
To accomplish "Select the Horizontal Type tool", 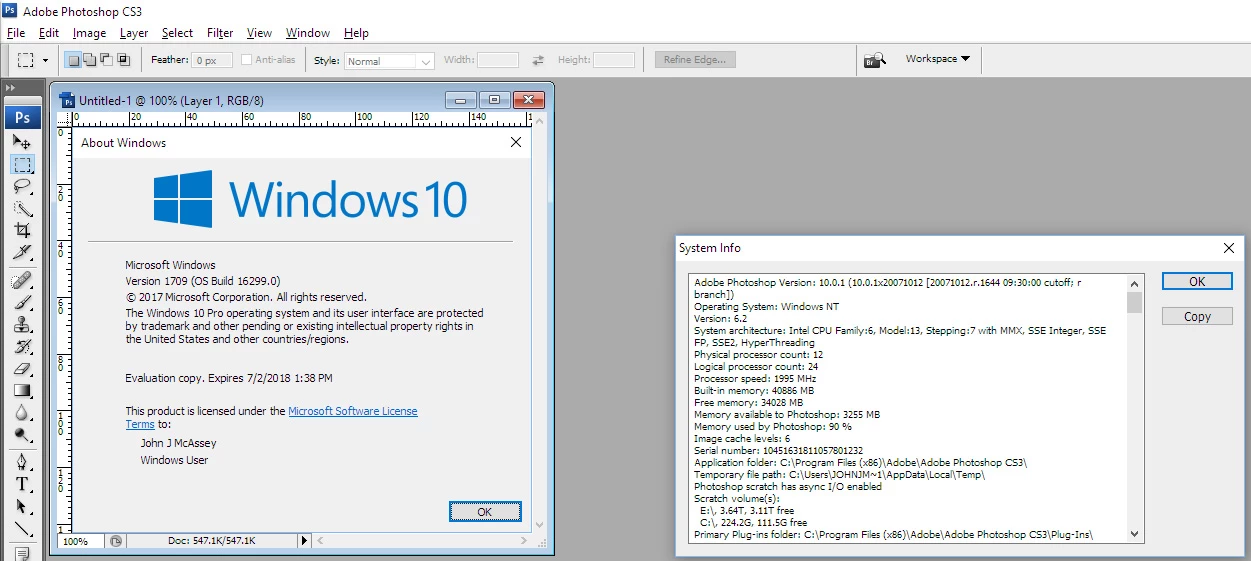I will 22,484.
